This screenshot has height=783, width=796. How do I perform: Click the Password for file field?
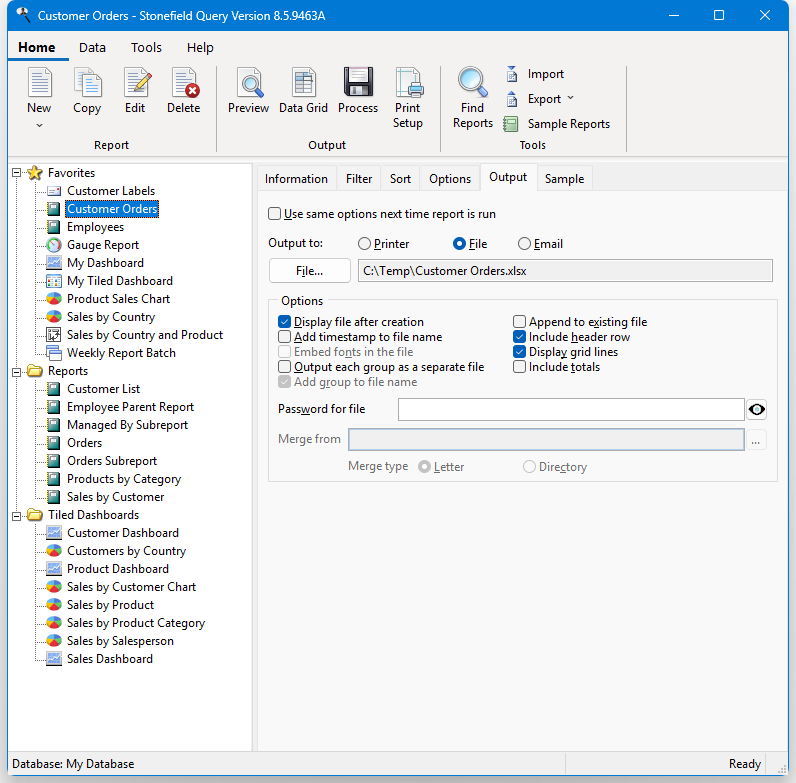coord(570,409)
